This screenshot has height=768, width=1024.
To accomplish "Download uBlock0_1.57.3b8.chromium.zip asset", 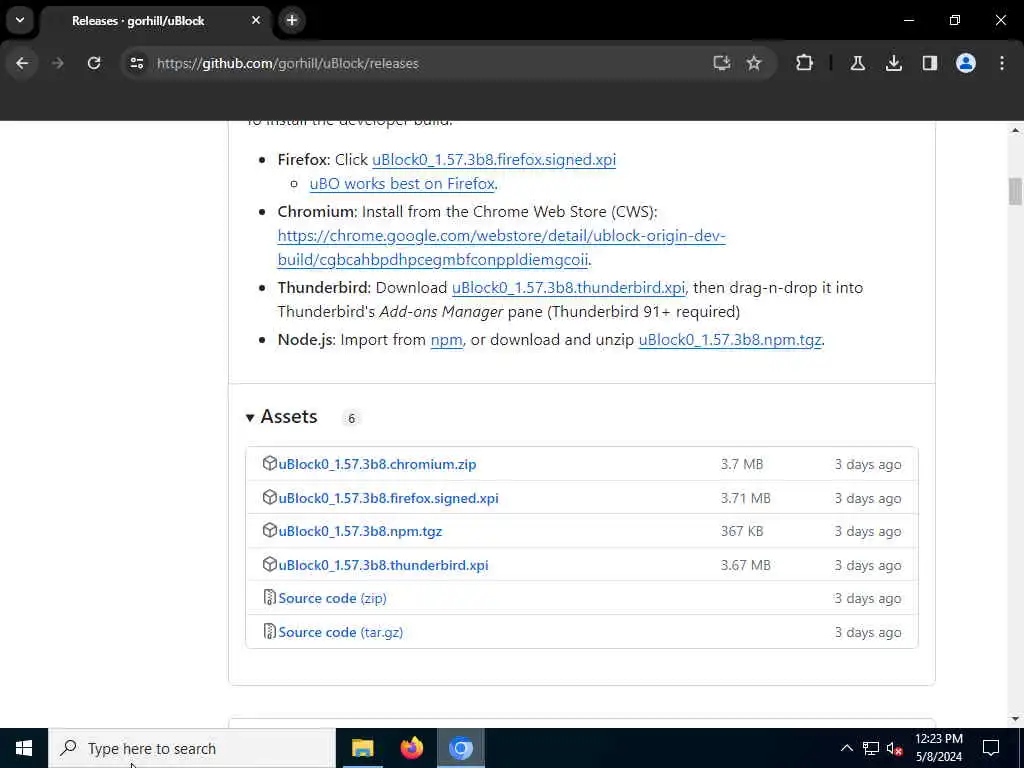I will 377,464.
